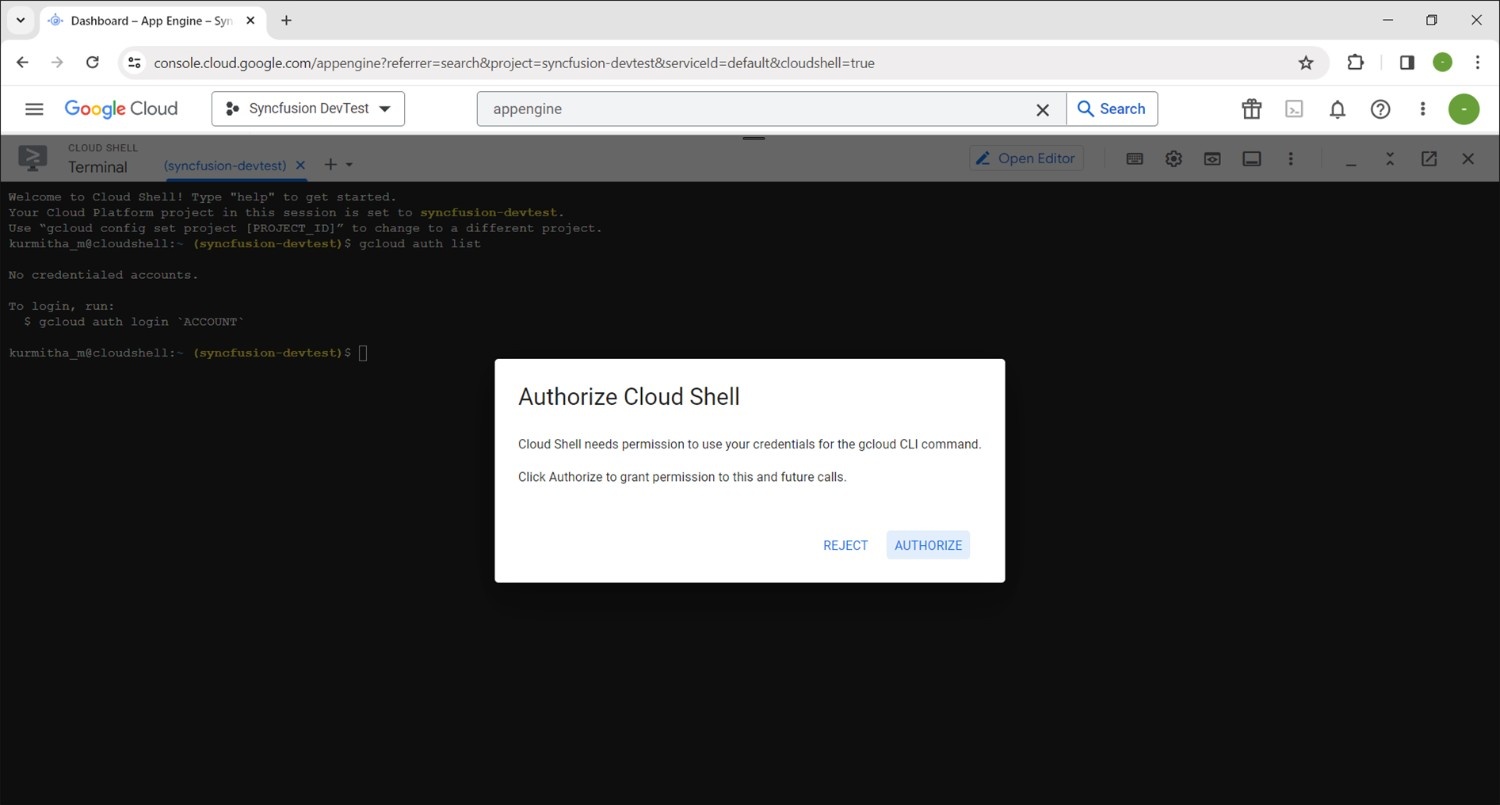Open the notifications bell
This screenshot has height=805, width=1500.
pos(1337,109)
